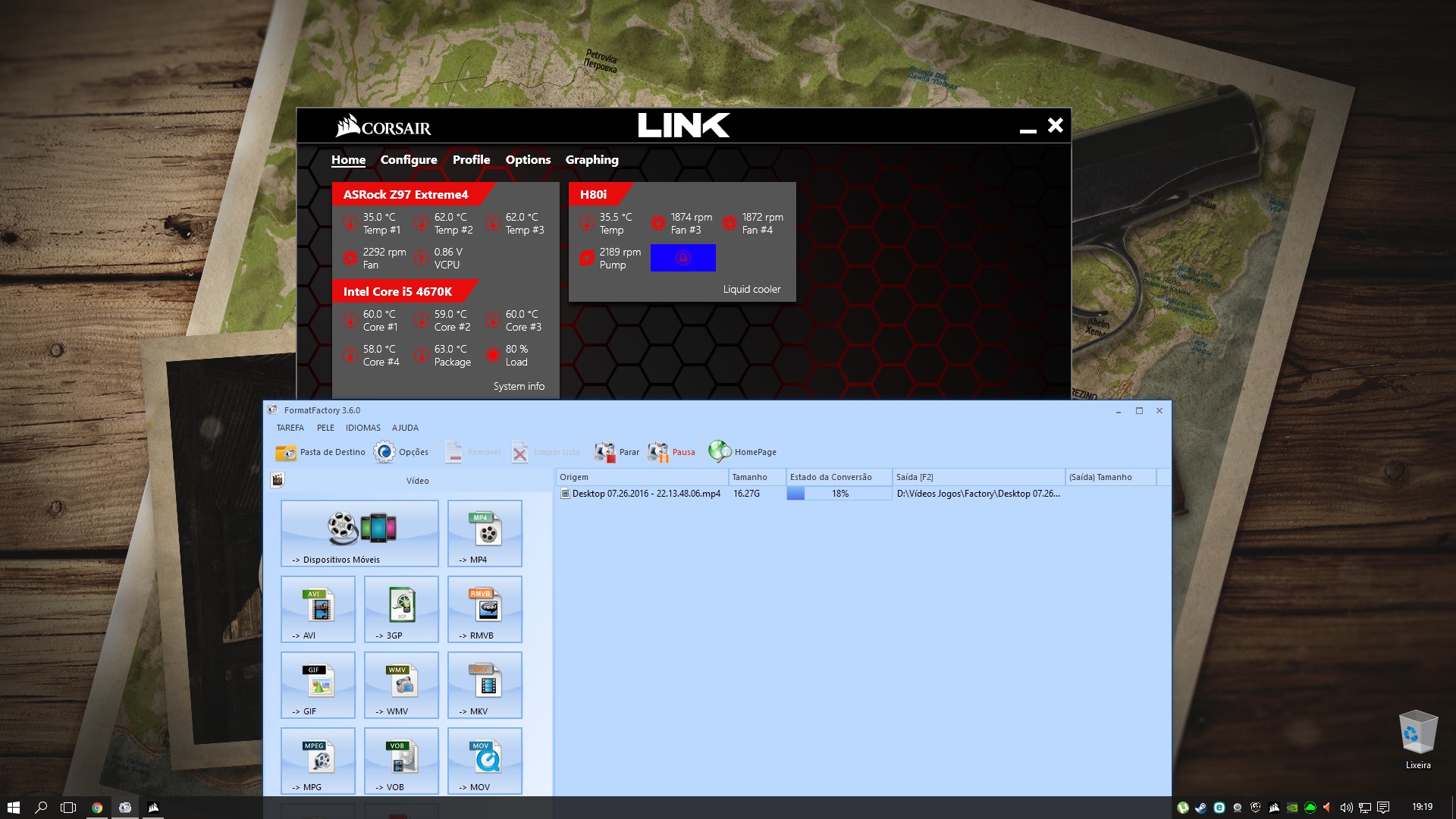This screenshot has height=819, width=1456.
Task: Open the AJUDA menu in FormatFactory
Action: point(405,428)
